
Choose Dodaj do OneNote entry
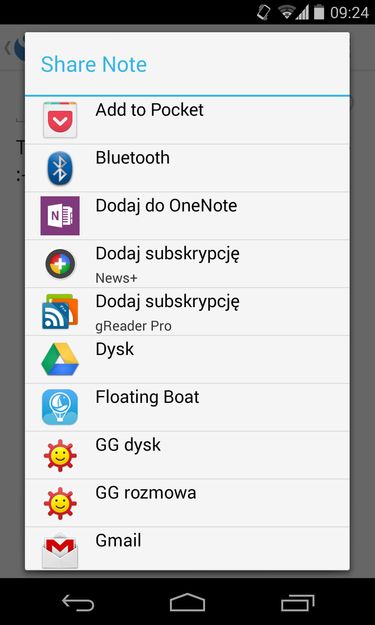187,216
